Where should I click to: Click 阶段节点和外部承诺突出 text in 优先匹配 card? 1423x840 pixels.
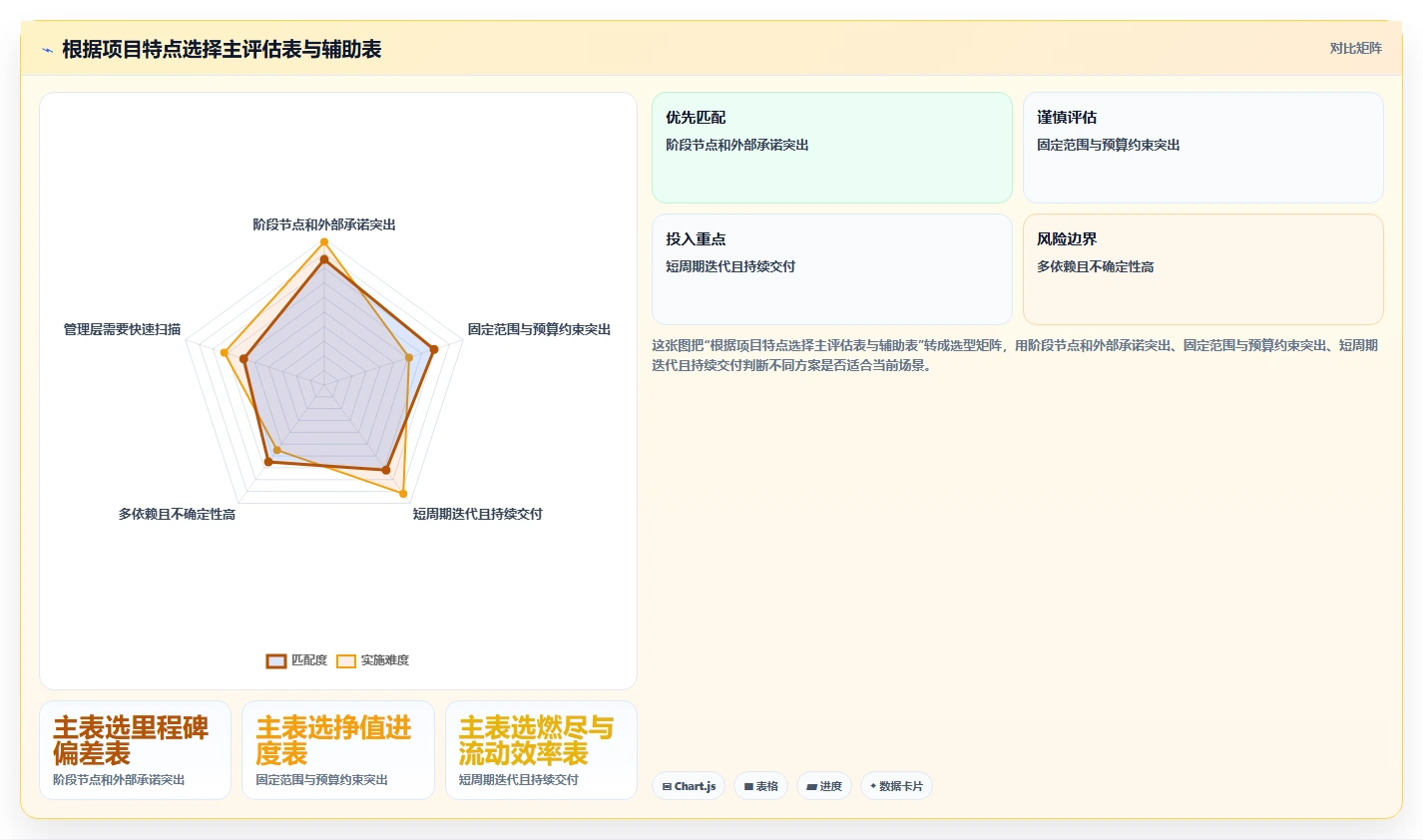tap(737, 145)
